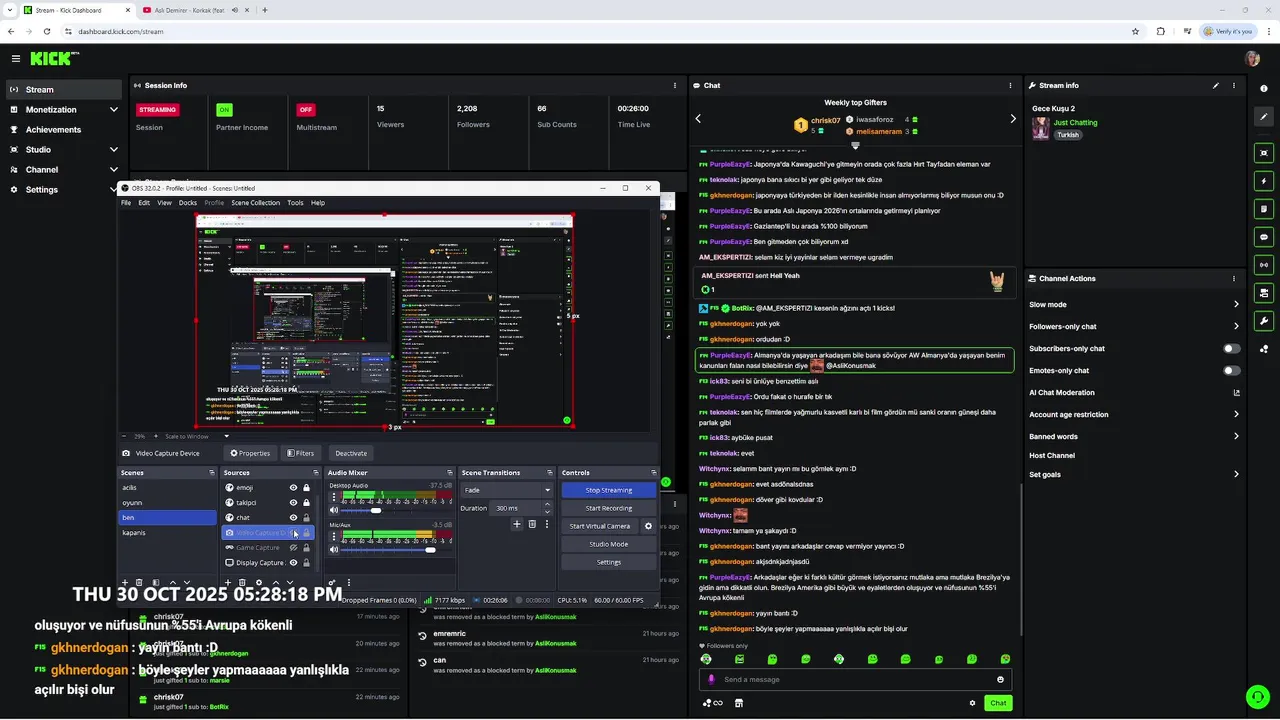Image resolution: width=1280 pixels, height=720 pixels.
Task: Expand Monetization in Kick sidebar
Action: pos(114,110)
